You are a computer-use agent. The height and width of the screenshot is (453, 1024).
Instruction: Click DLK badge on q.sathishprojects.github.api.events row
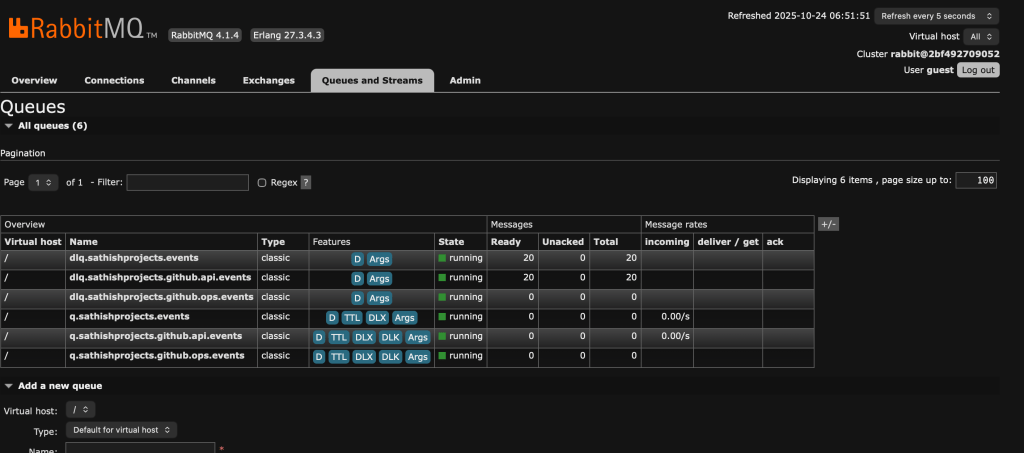pos(390,337)
